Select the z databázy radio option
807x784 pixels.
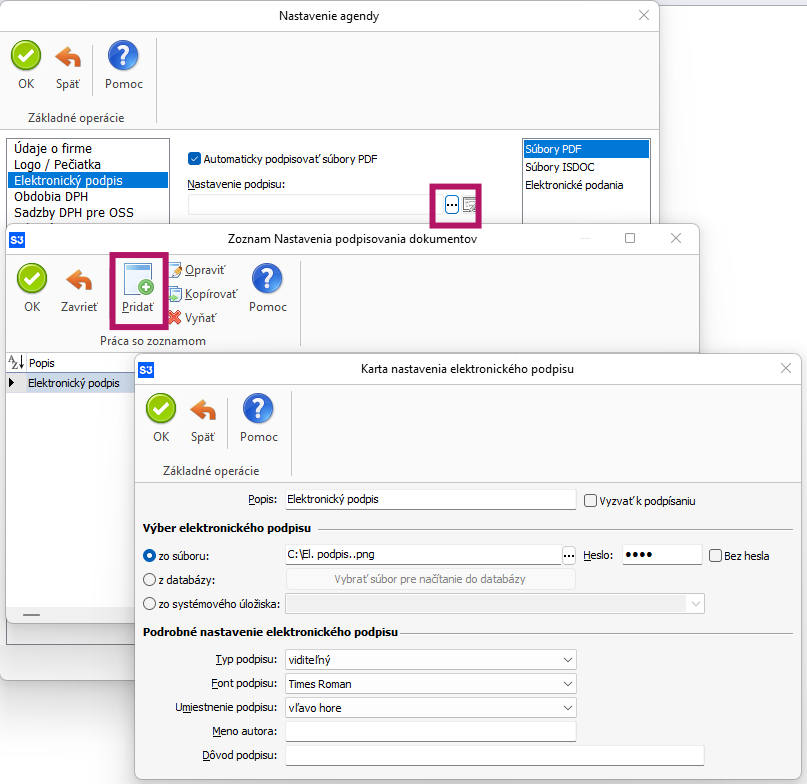(150, 580)
